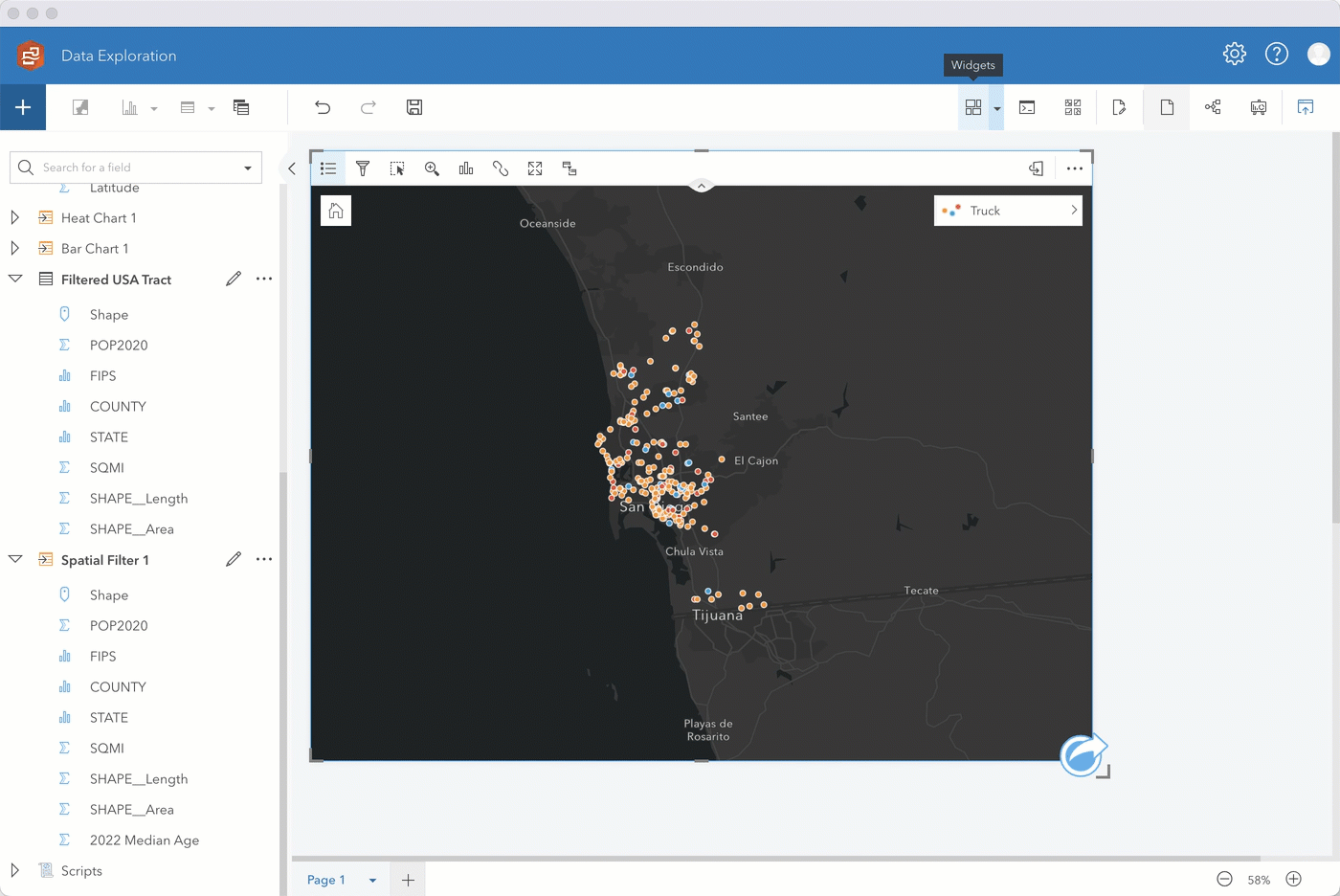Rename the Spatial Filter 1 dataset

coord(234,559)
